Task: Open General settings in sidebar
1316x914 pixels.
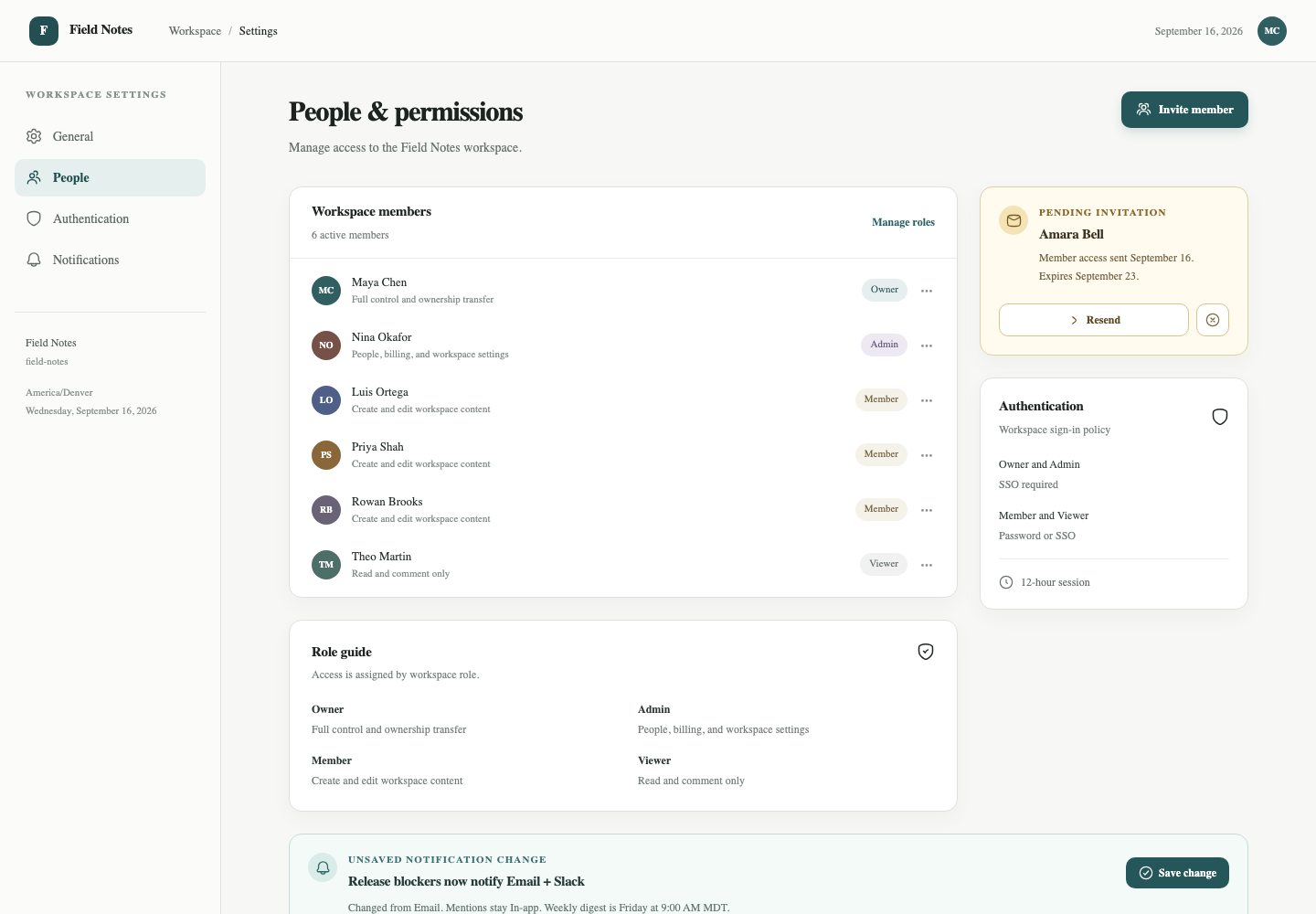Action: pos(110,136)
